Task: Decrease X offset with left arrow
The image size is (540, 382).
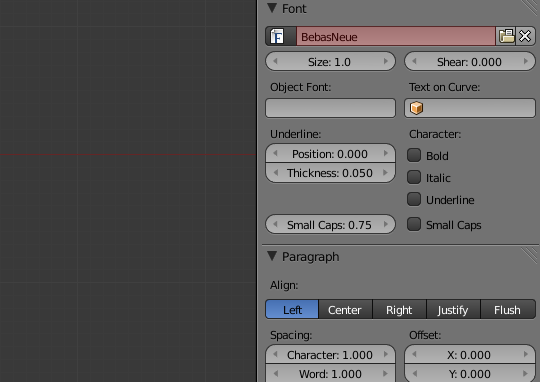Action: (x=414, y=354)
